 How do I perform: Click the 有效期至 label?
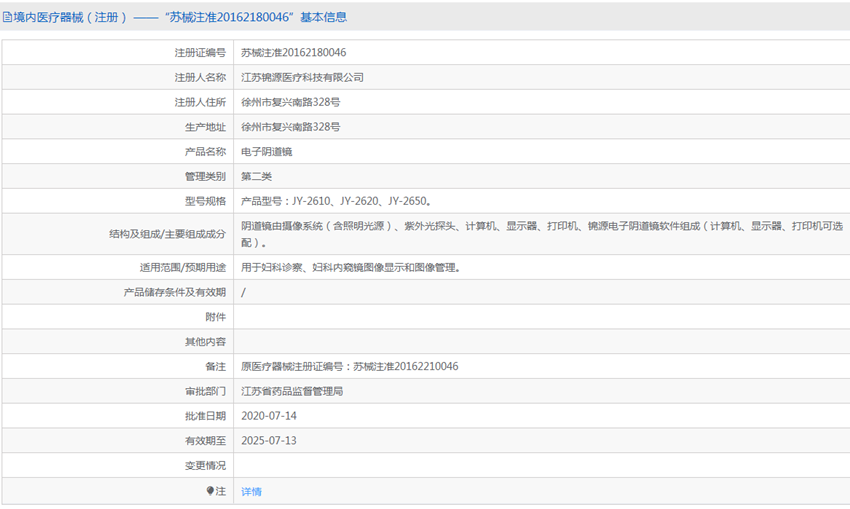tap(205, 441)
